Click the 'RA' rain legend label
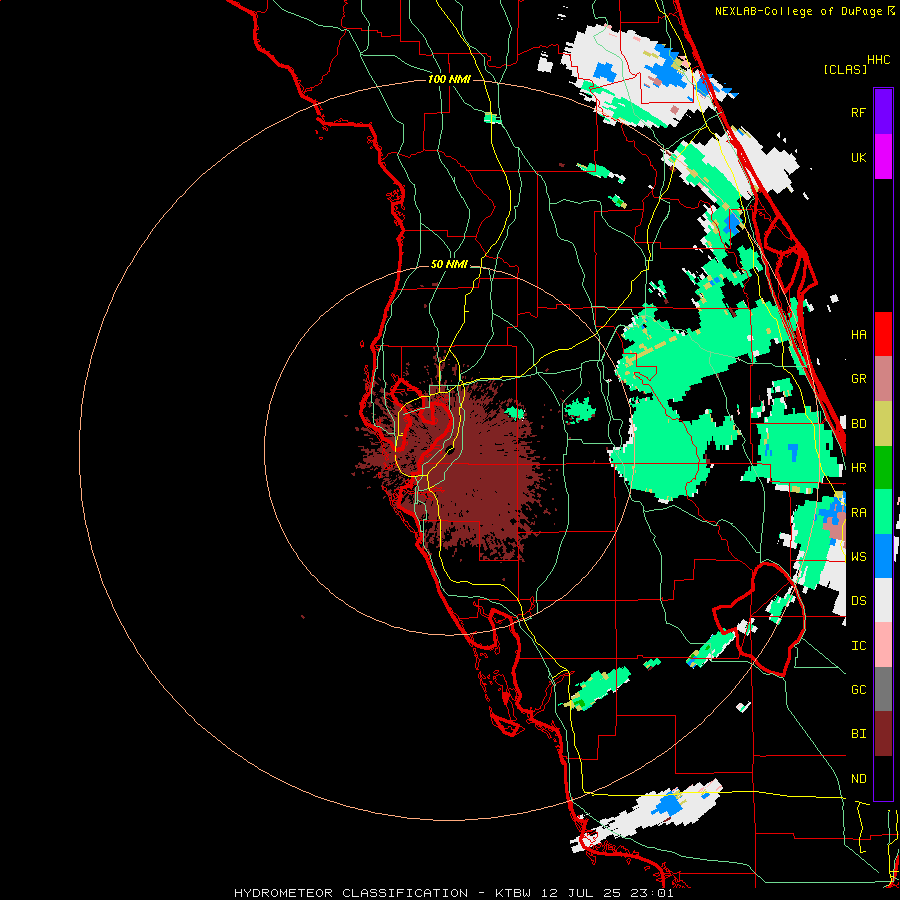Viewport: 900px width, 900px height. 858,512
